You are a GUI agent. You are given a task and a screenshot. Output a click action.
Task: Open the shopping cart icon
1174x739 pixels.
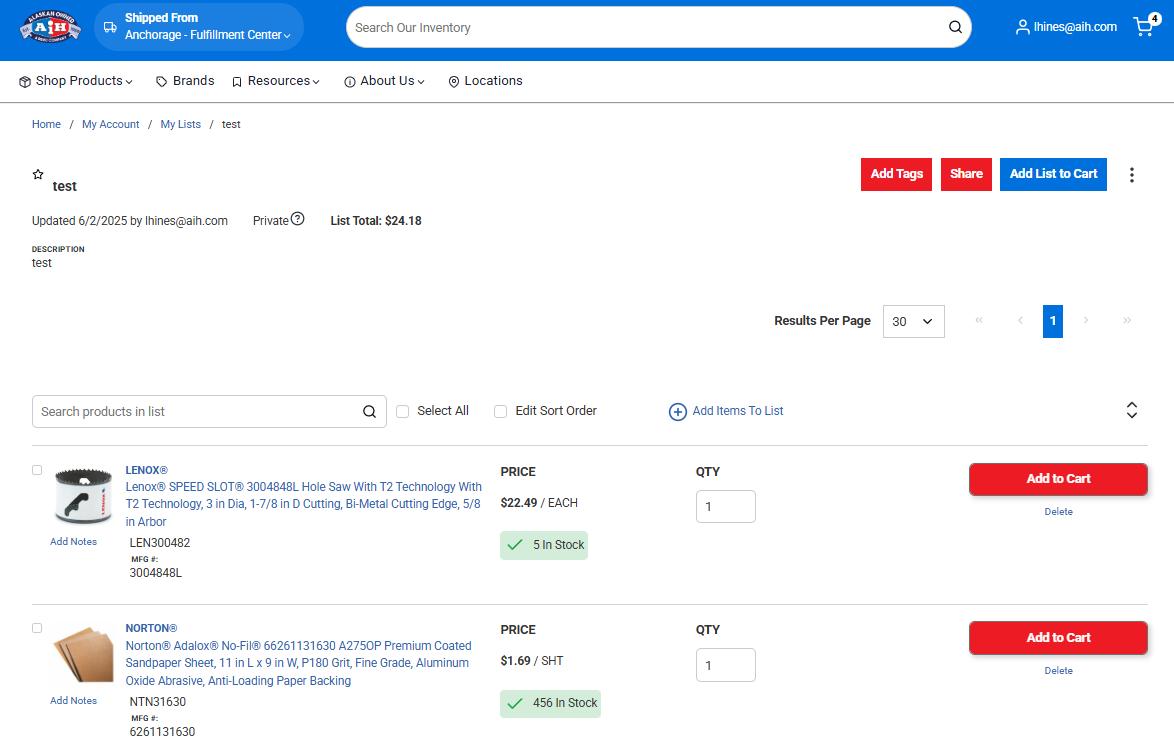1143,27
